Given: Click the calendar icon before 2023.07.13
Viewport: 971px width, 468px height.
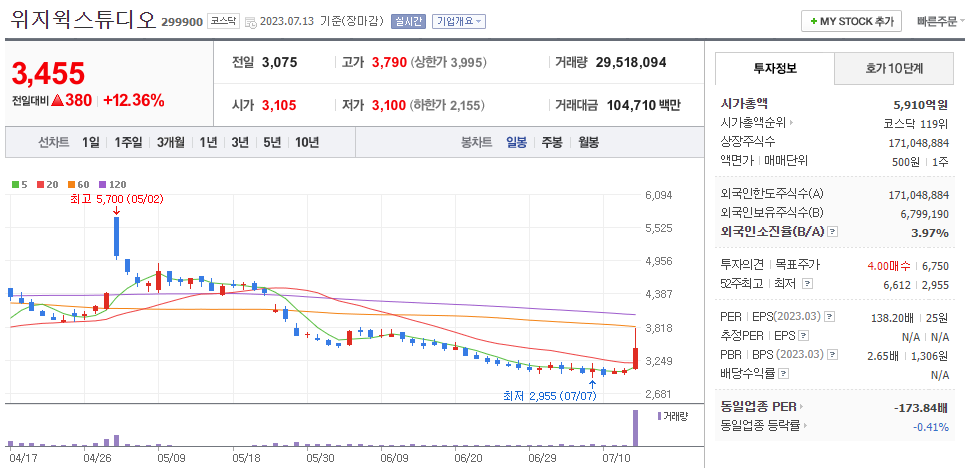Looking at the screenshot, I should 251,22.
